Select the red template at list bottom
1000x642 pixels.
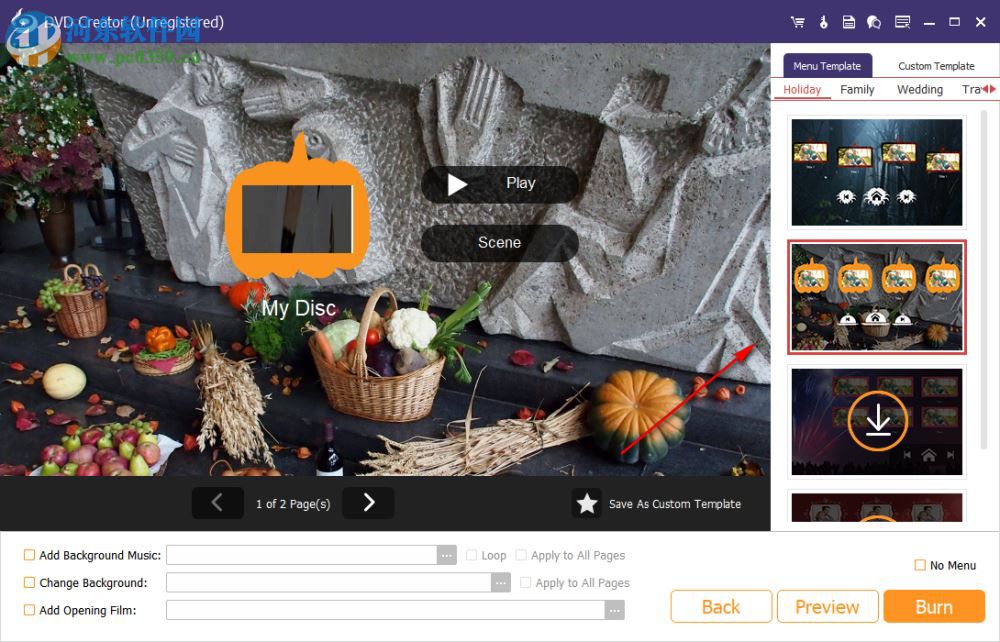(x=877, y=507)
